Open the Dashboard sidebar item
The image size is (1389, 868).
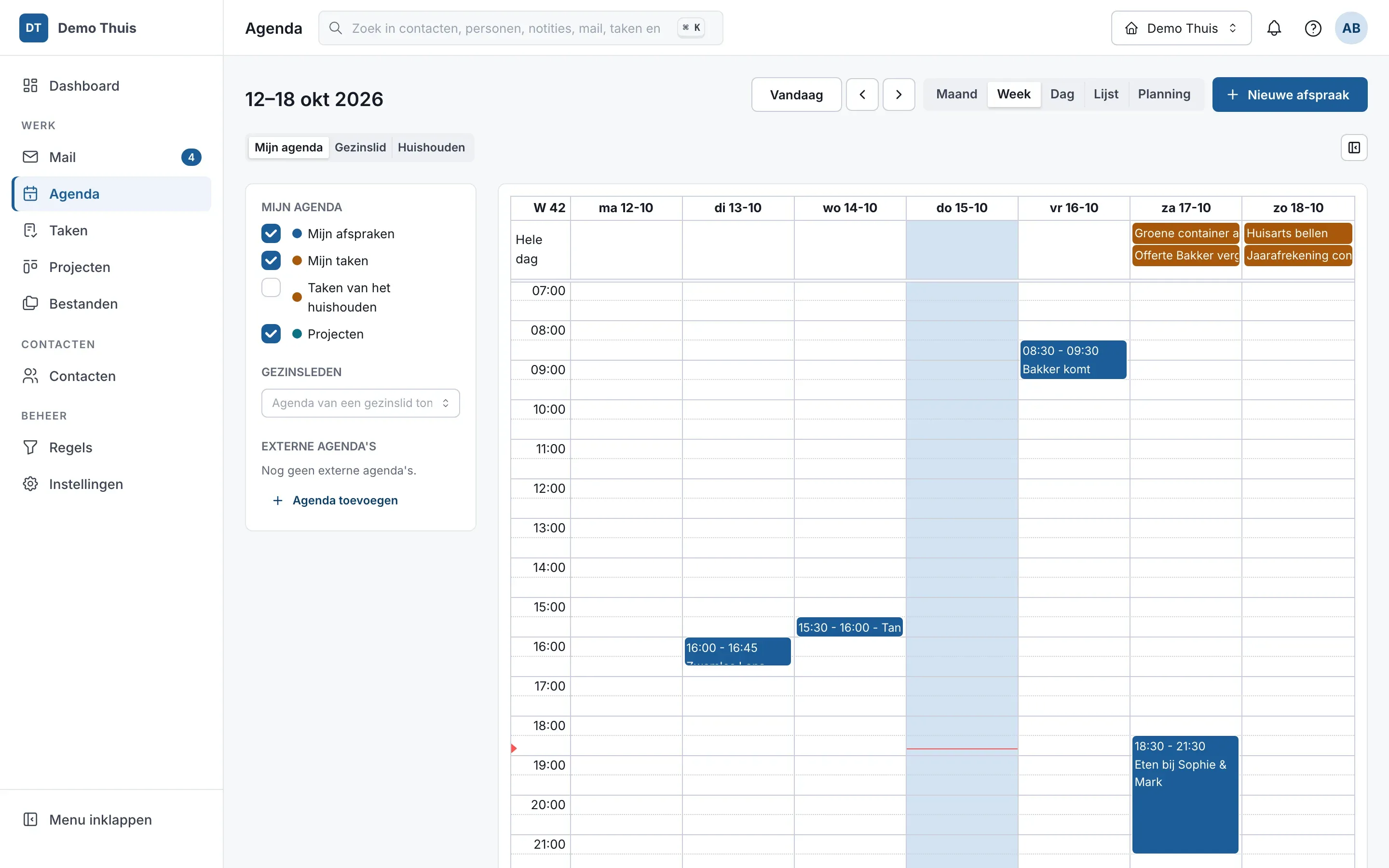(111, 85)
